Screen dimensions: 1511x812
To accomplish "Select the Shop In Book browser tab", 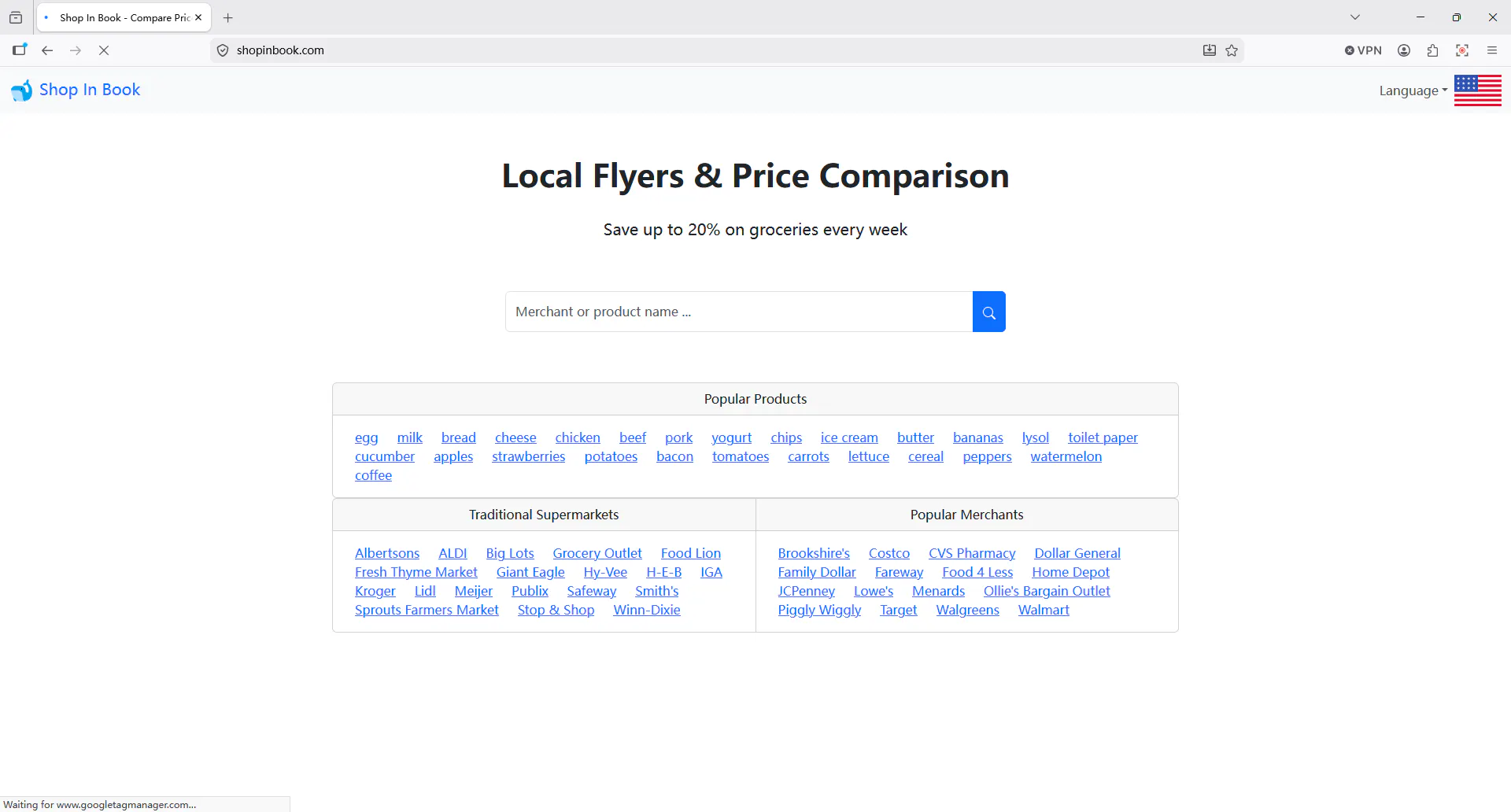I will (x=124, y=17).
